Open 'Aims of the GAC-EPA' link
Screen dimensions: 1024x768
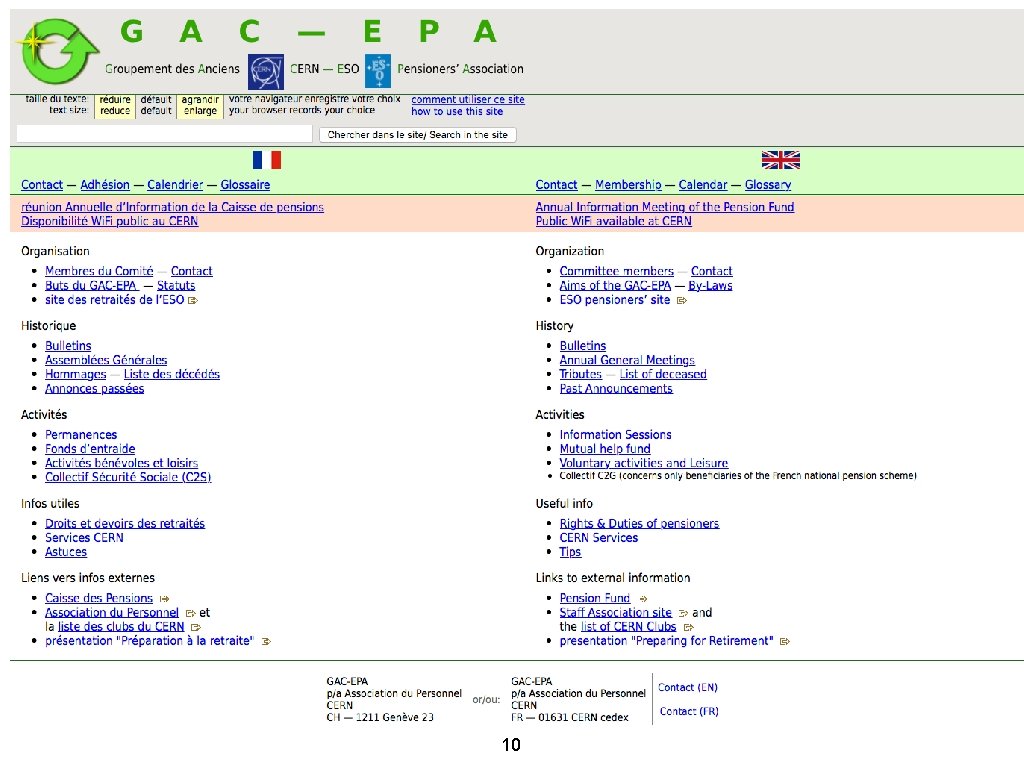(615, 285)
